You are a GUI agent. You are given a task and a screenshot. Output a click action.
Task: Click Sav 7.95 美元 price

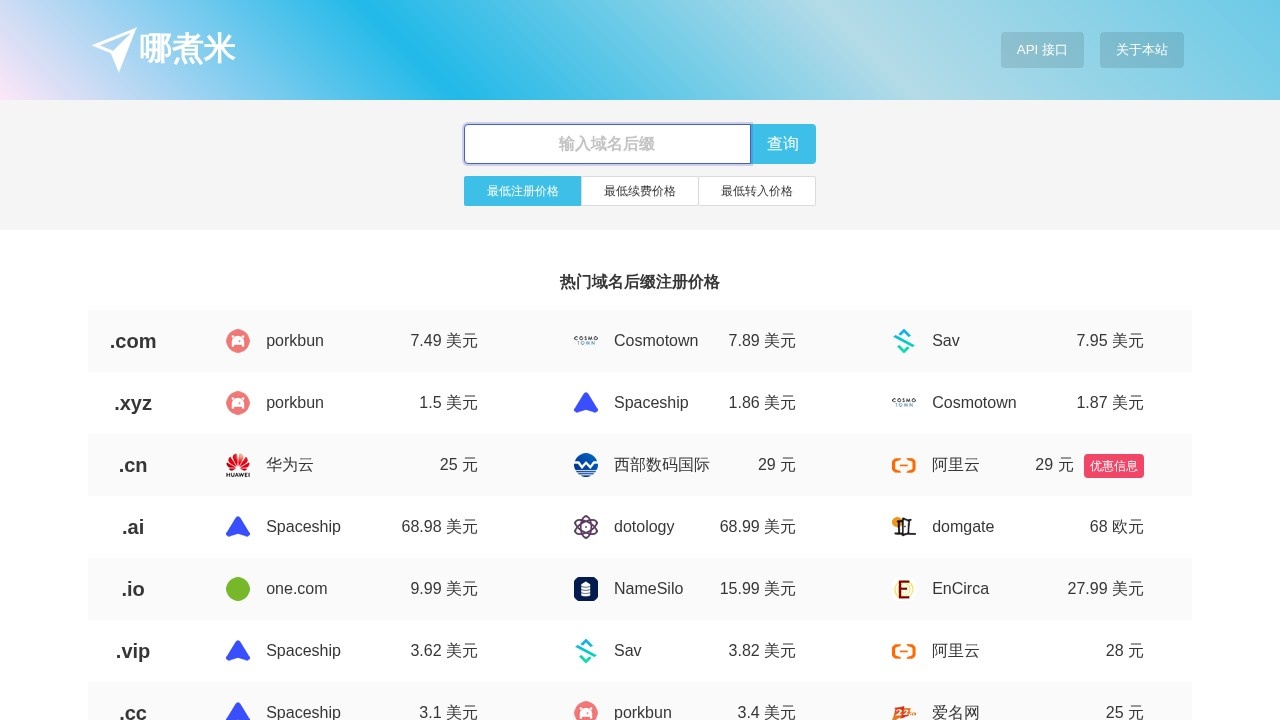(x=1110, y=341)
